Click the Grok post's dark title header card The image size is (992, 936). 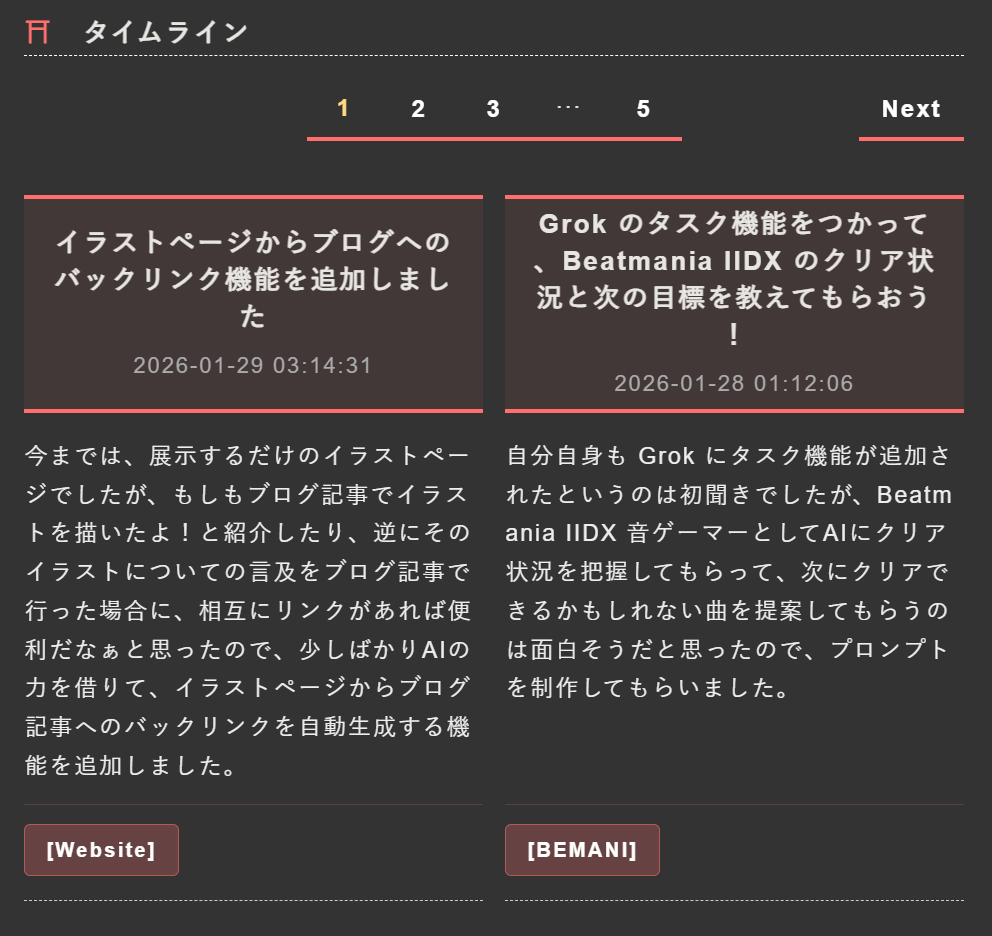pos(734,305)
